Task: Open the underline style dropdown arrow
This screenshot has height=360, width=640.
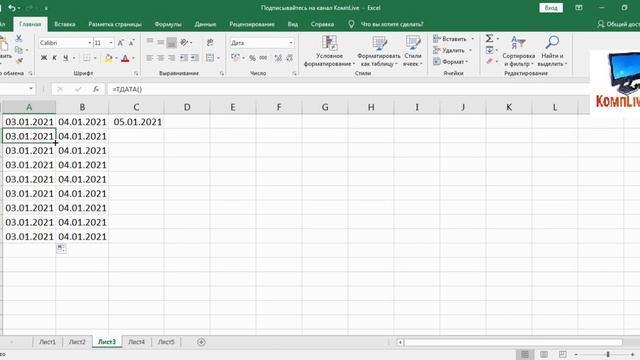Action: tap(74, 58)
